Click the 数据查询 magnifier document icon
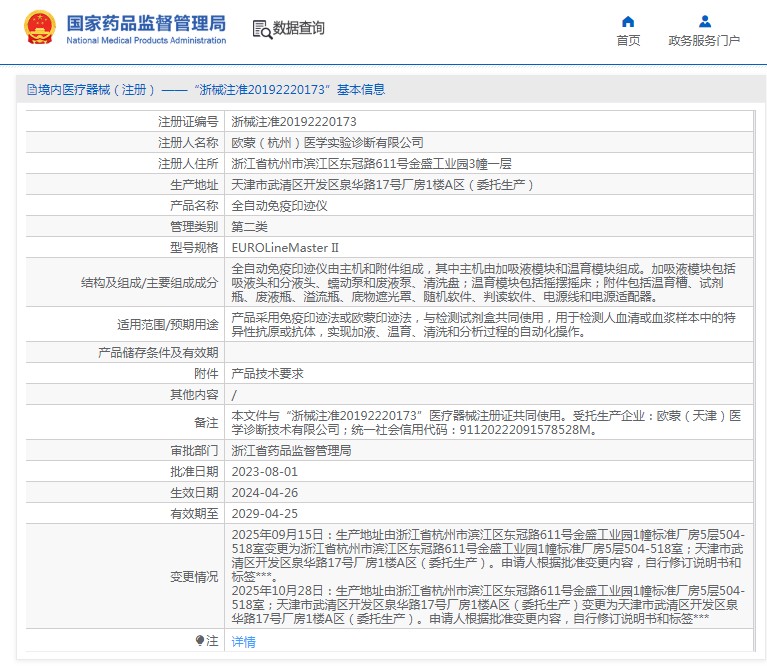 point(262,28)
